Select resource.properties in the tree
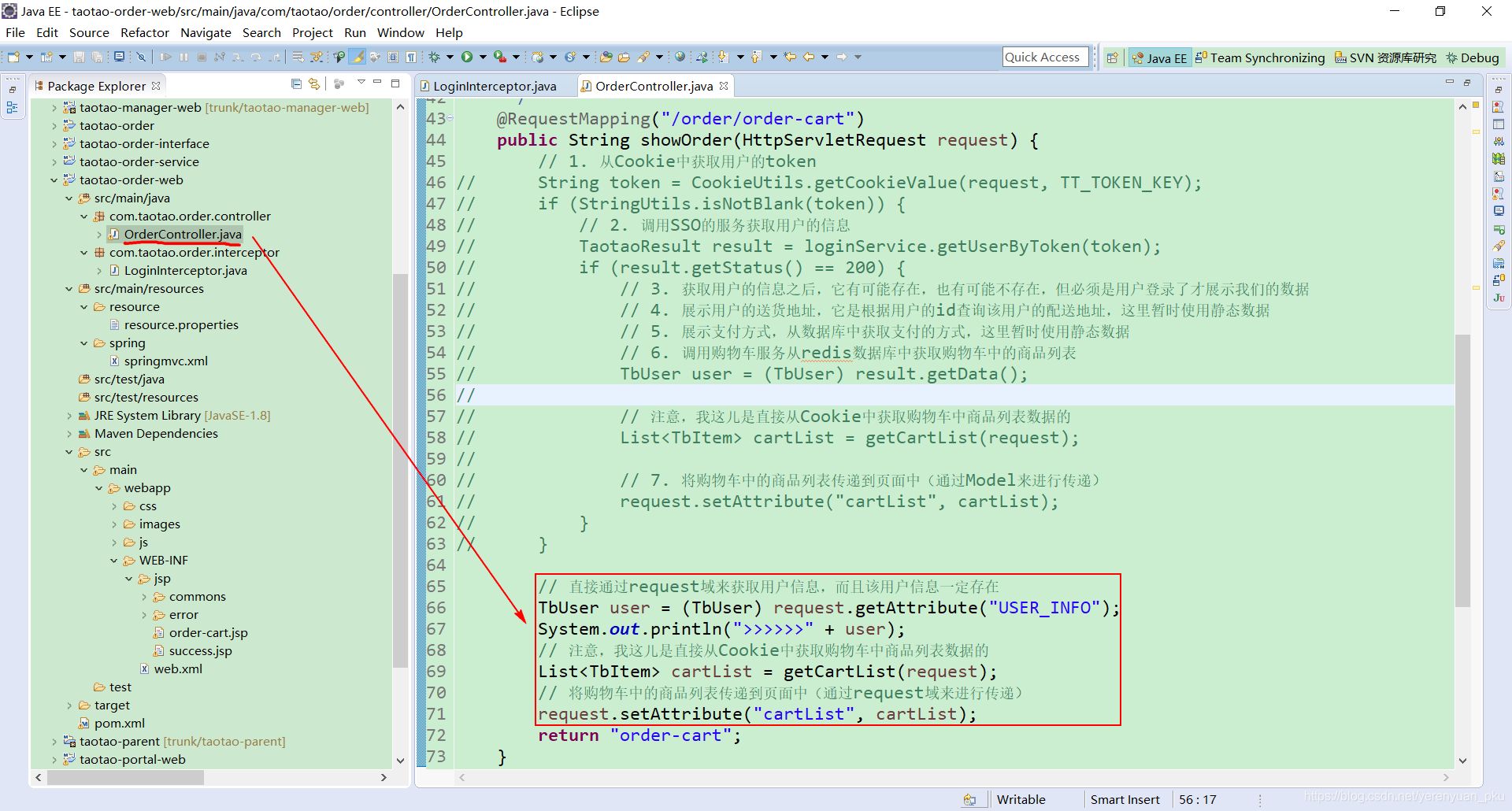1512x811 pixels. [181, 325]
